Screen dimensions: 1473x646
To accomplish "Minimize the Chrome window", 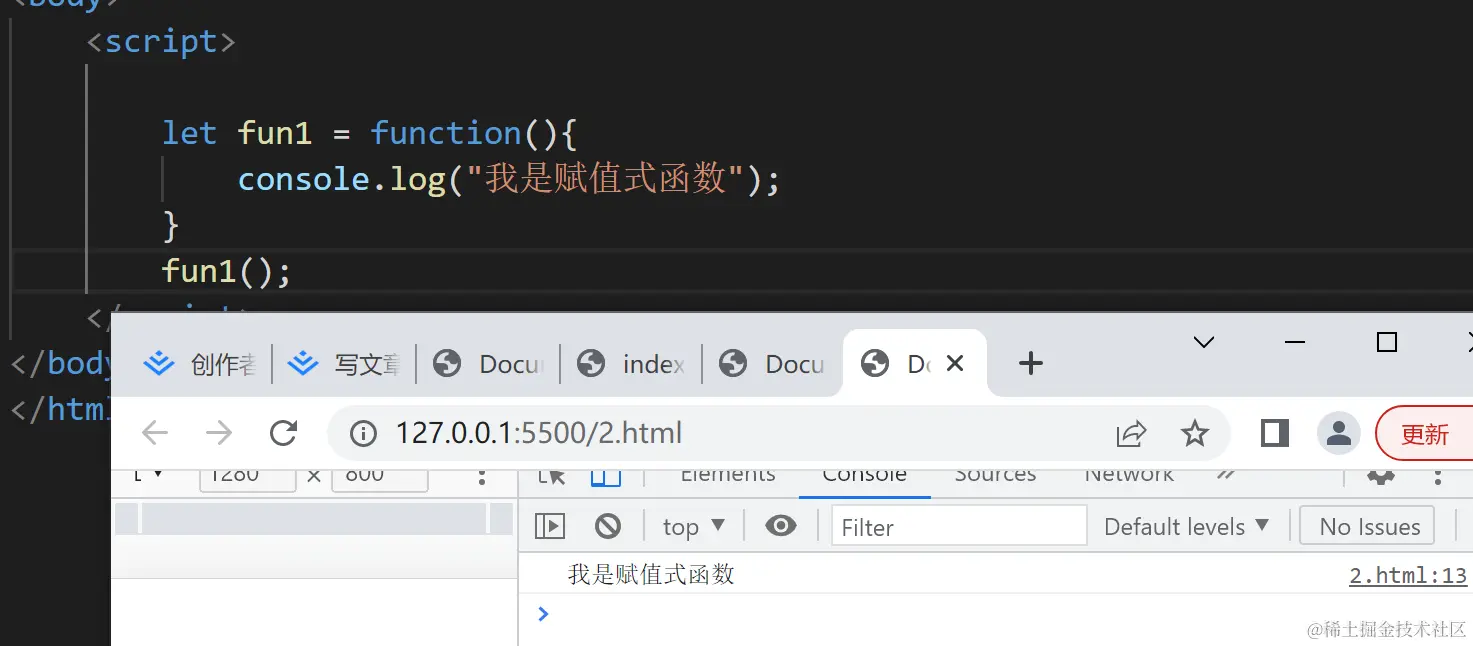I will coord(1295,342).
